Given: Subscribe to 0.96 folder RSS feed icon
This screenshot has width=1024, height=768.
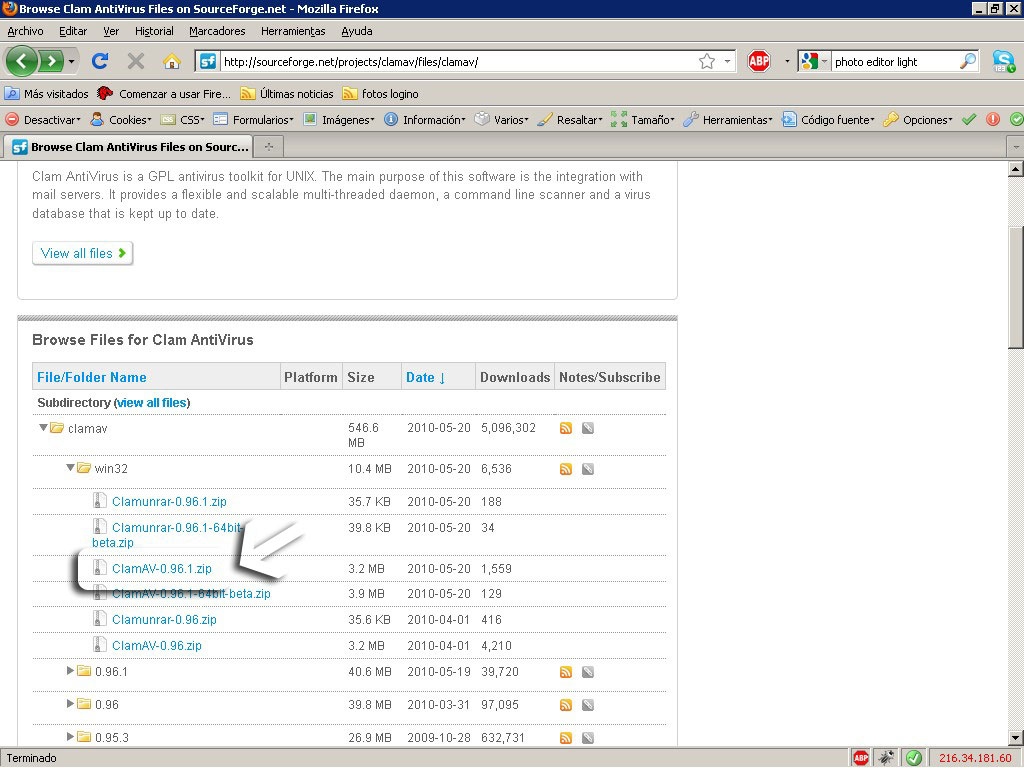Looking at the screenshot, I should pyautogui.click(x=566, y=705).
